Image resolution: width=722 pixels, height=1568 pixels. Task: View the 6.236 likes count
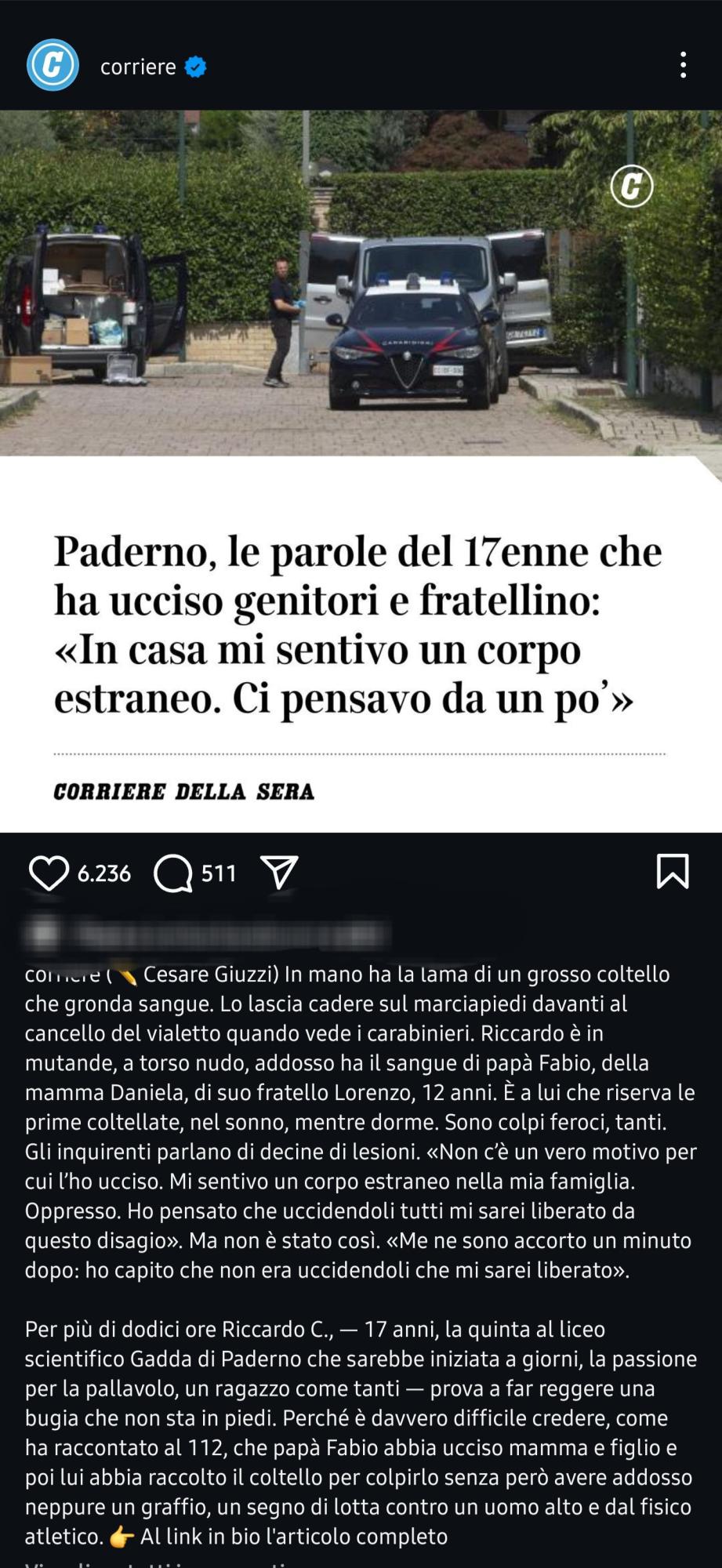[104, 873]
